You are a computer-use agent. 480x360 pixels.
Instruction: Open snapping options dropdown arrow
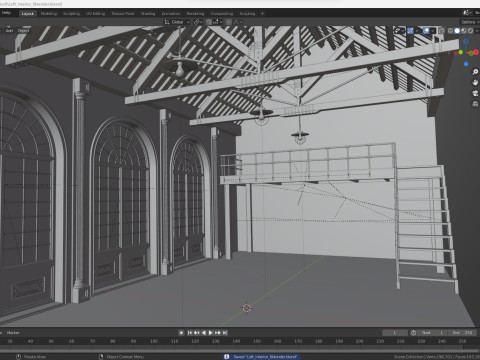point(221,22)
